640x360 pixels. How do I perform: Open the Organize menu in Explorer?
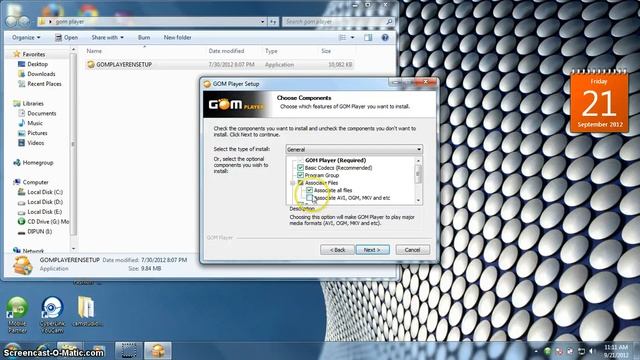pos(26,38)
